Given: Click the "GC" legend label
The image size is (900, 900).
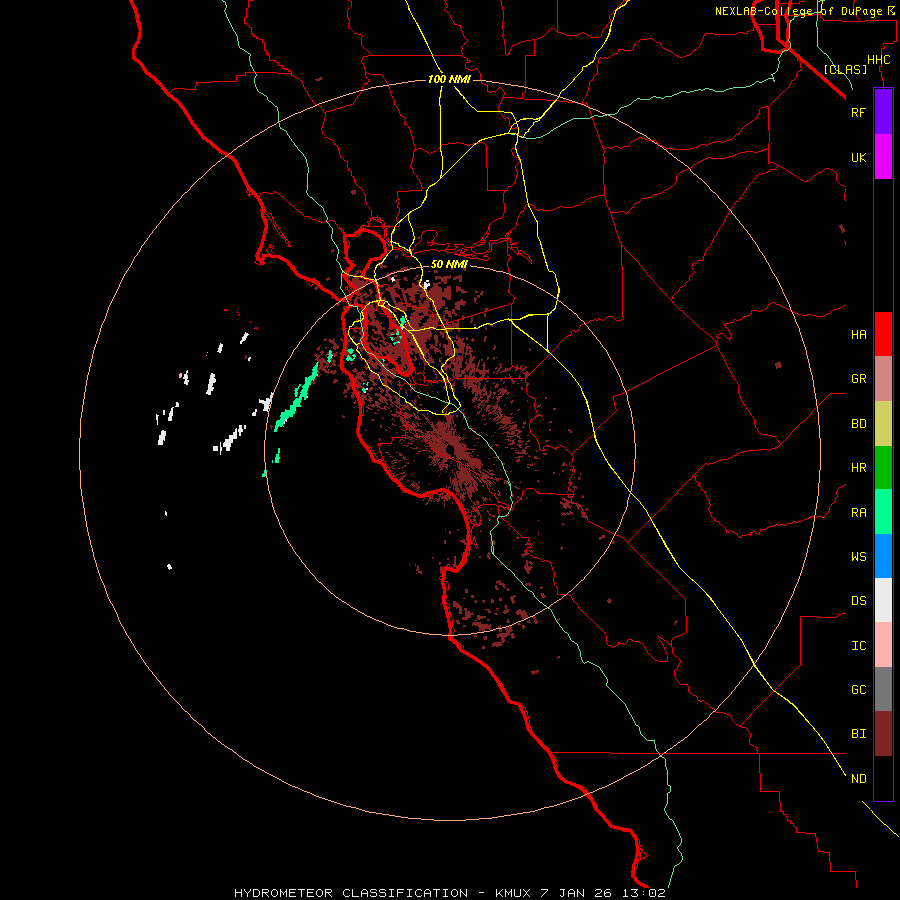Looking at the screenshot, I should tap(858, 690).
